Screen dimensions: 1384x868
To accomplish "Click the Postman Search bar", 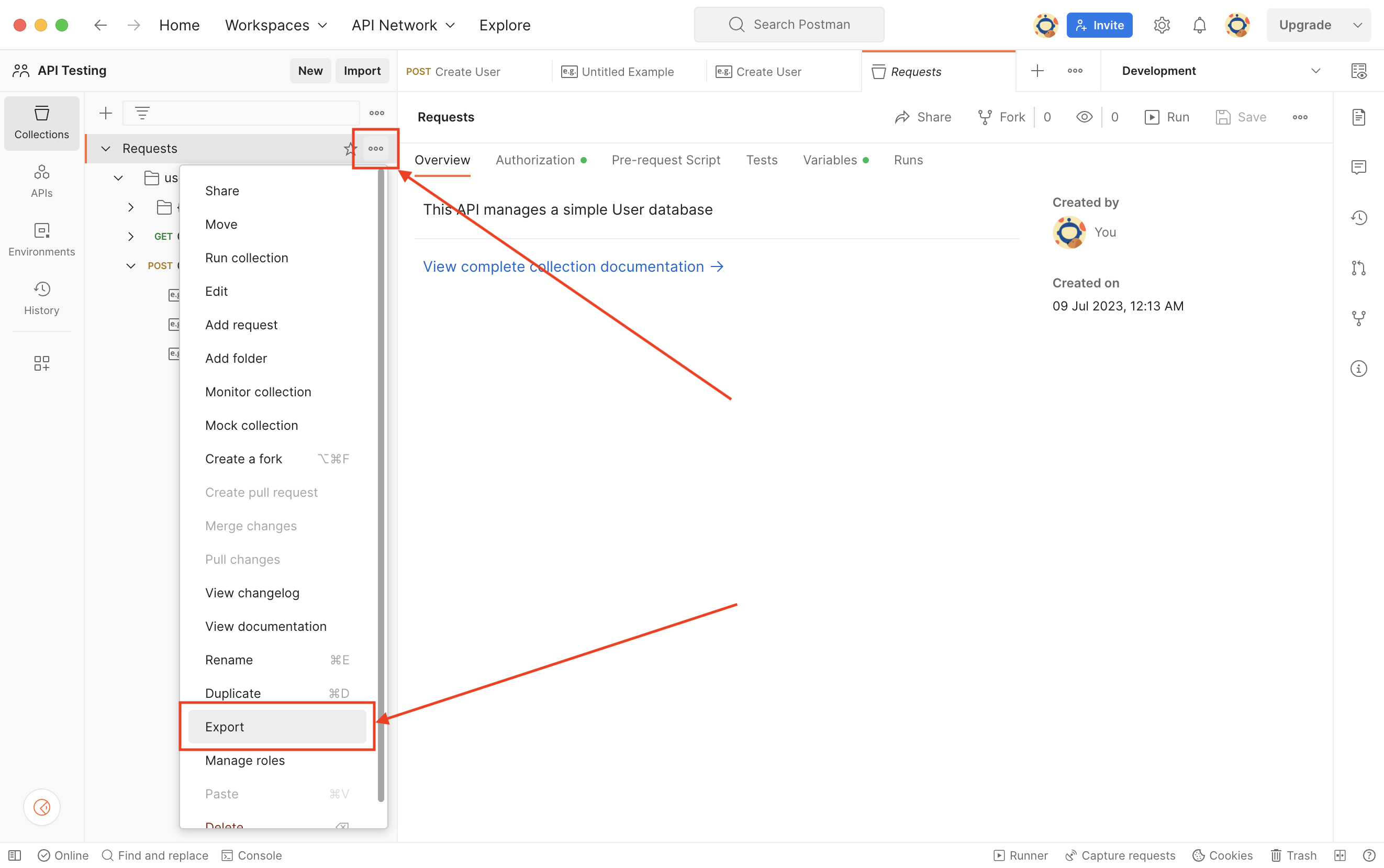I will pos(789,24).
